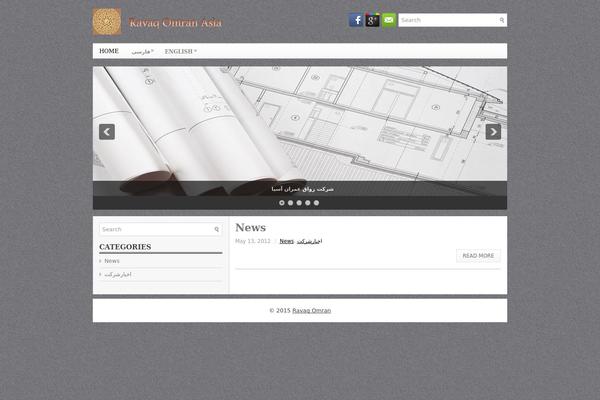Screen dimensions: 600x400
Task: Go to previous slide with left arrow
Action: click(x=107, y=132)
